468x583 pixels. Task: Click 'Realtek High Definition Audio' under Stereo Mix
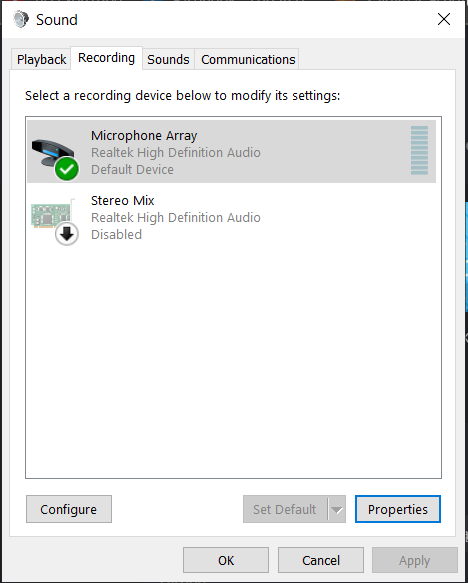176,218
